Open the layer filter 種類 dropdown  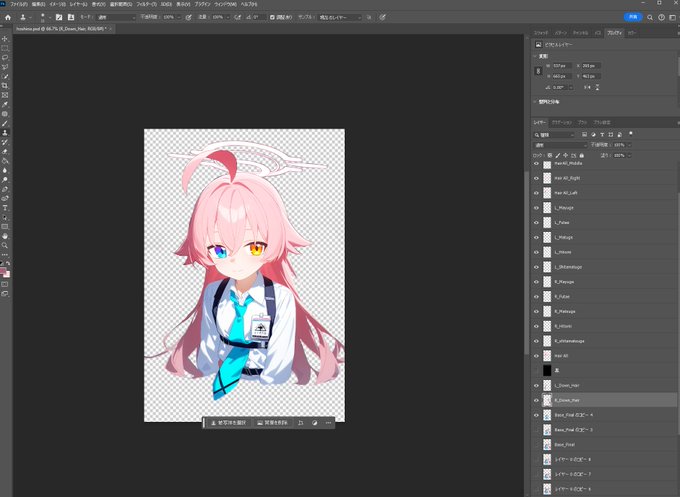[554, 135]
